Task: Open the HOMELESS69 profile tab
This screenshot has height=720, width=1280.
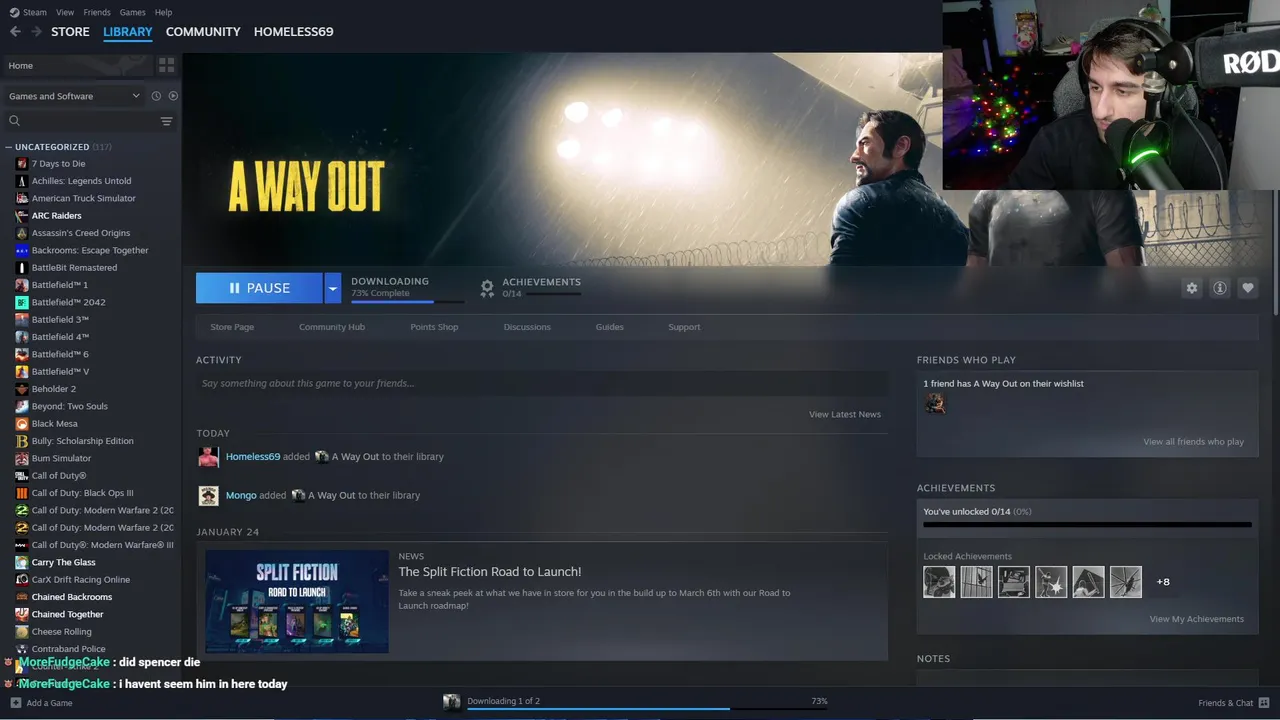Action: point(293,32)
